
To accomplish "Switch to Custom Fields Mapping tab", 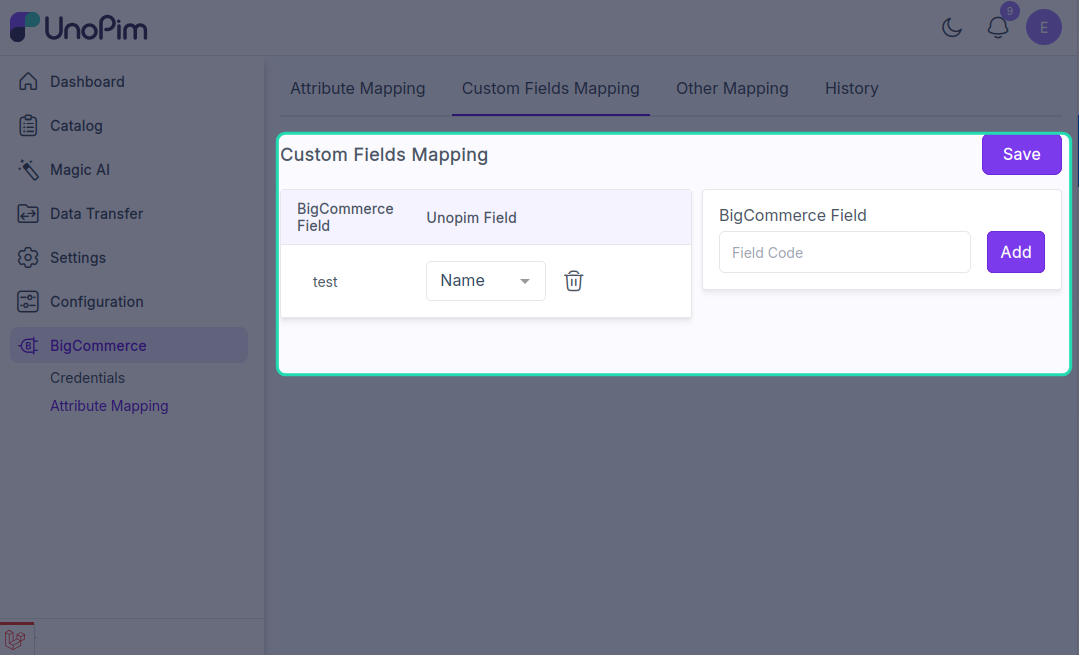I will tap(551, 88).
